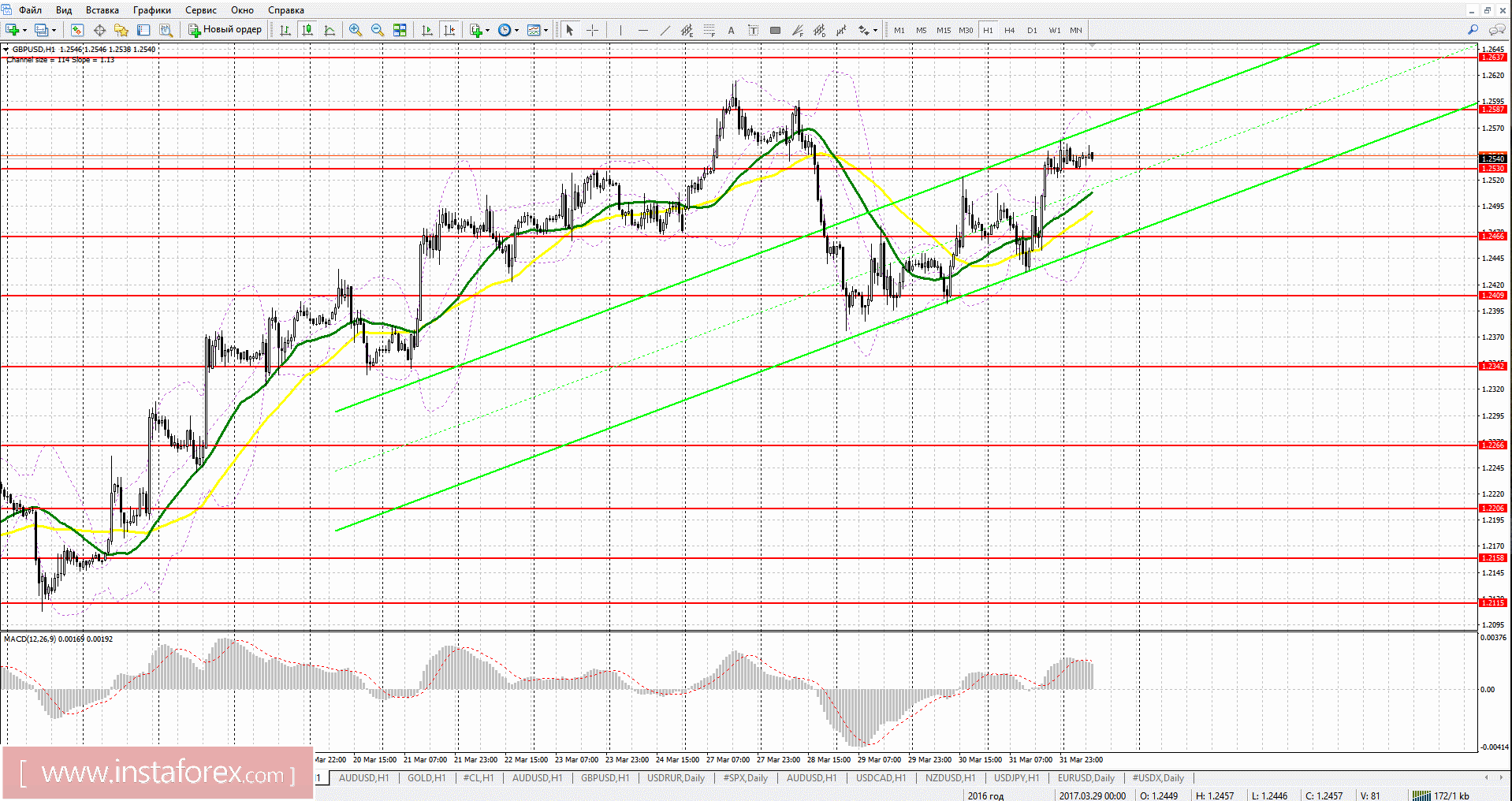
Task: Open the Графики menu
Action: (152, 10)
